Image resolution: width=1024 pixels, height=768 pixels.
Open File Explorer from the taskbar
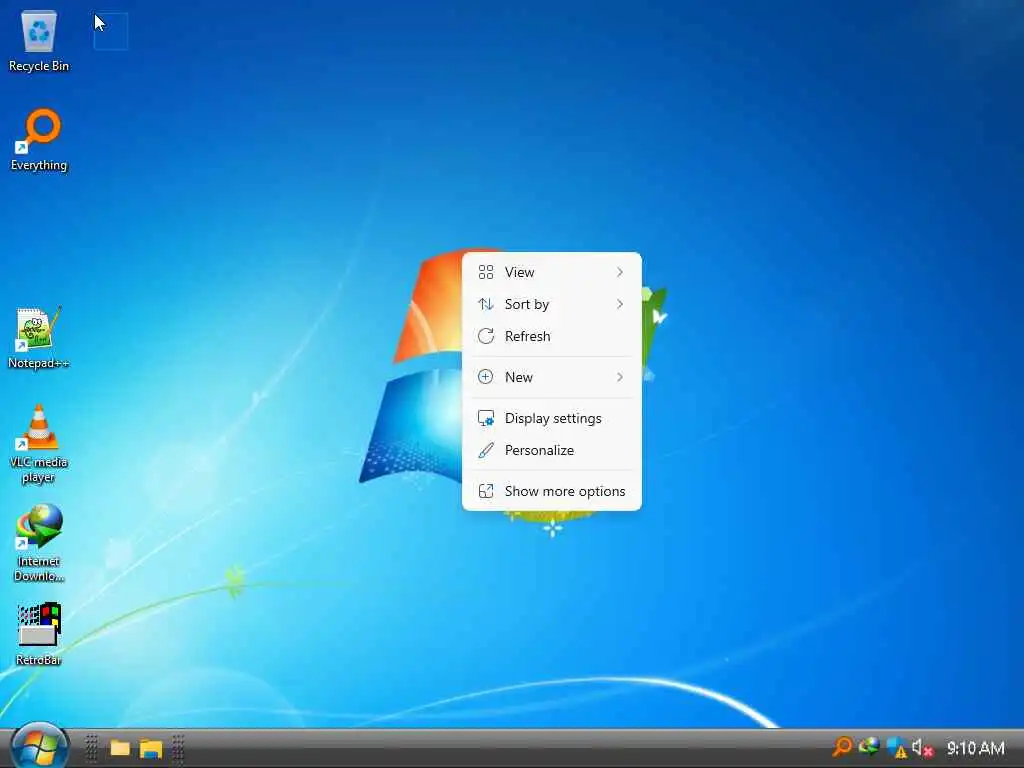151,748
